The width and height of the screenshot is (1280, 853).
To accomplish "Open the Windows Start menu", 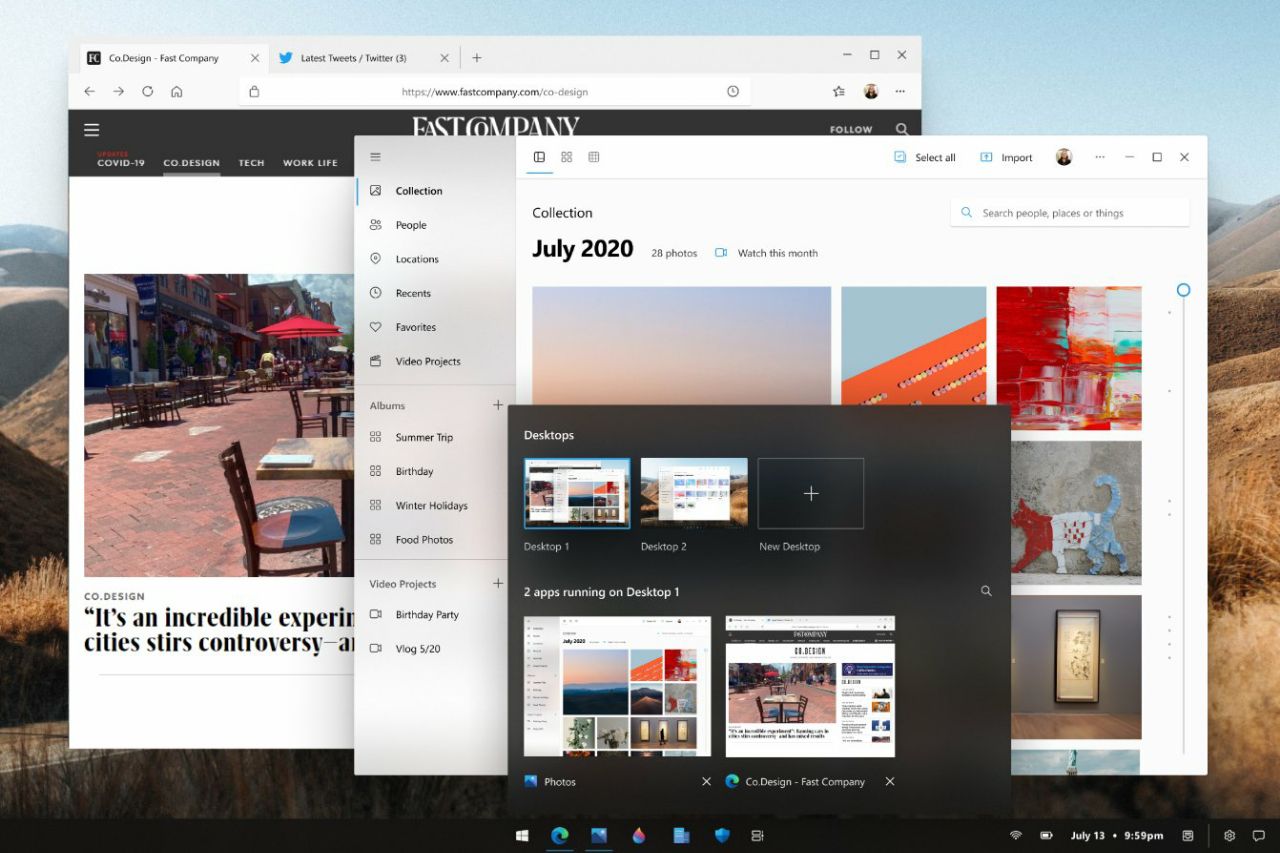I will pos(522,835).
